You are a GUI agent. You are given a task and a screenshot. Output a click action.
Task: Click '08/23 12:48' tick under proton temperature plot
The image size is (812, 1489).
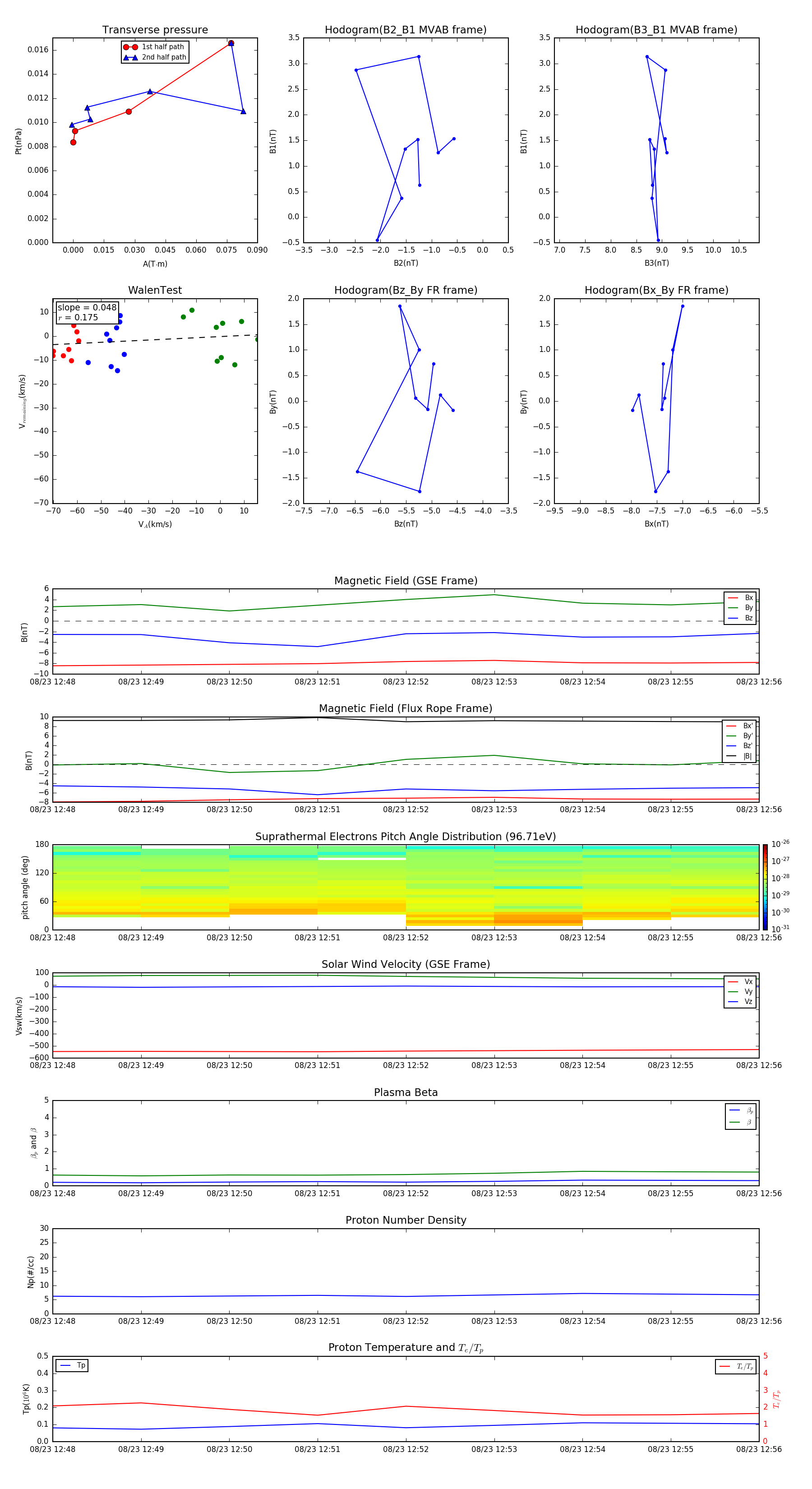coord(53,1449)
